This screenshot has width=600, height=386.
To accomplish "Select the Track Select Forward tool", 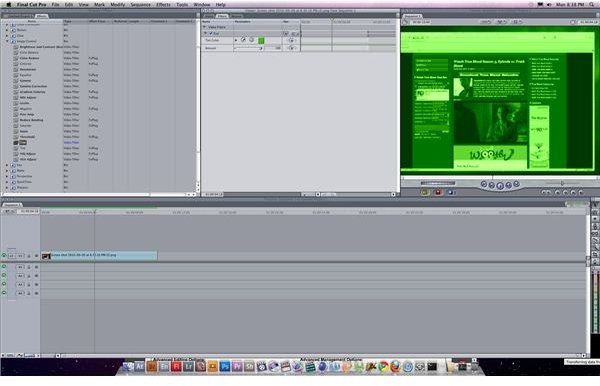I will point(595,219).
